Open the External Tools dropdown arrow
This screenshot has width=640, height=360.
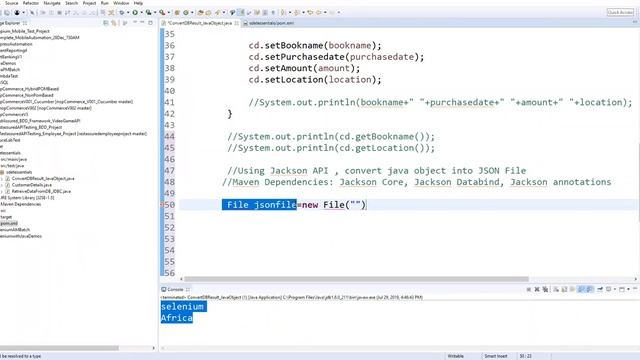click(169, 12)
